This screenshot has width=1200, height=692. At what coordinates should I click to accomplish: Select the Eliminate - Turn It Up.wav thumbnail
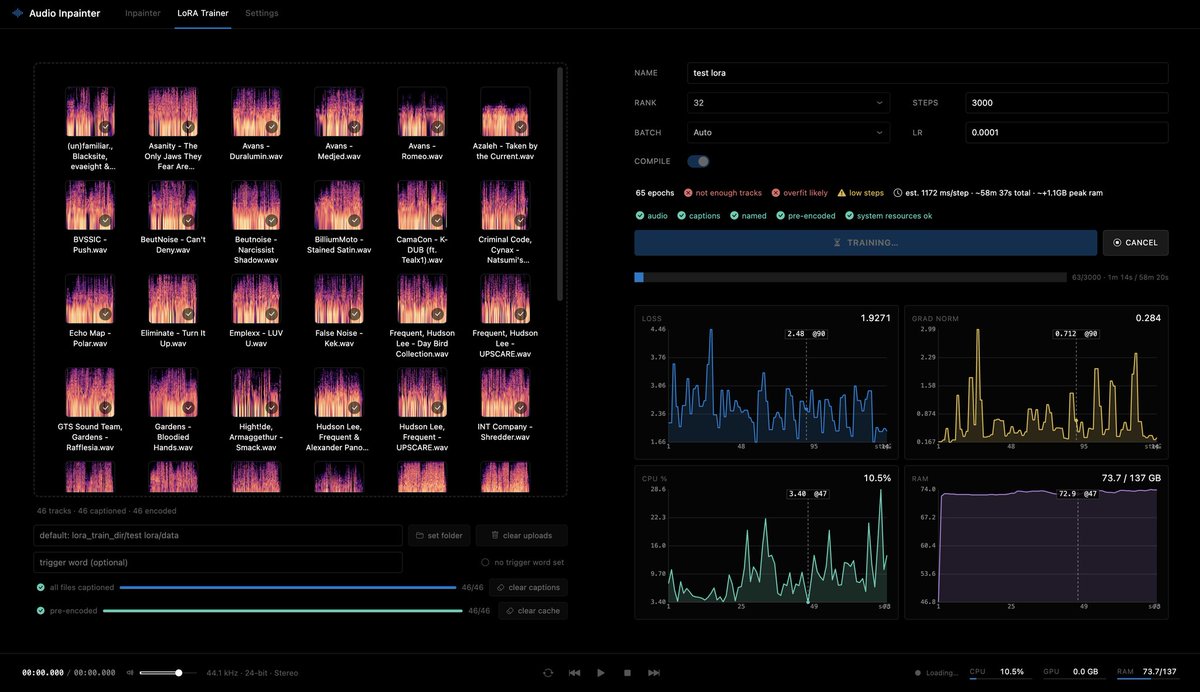[x=173, y=299]
